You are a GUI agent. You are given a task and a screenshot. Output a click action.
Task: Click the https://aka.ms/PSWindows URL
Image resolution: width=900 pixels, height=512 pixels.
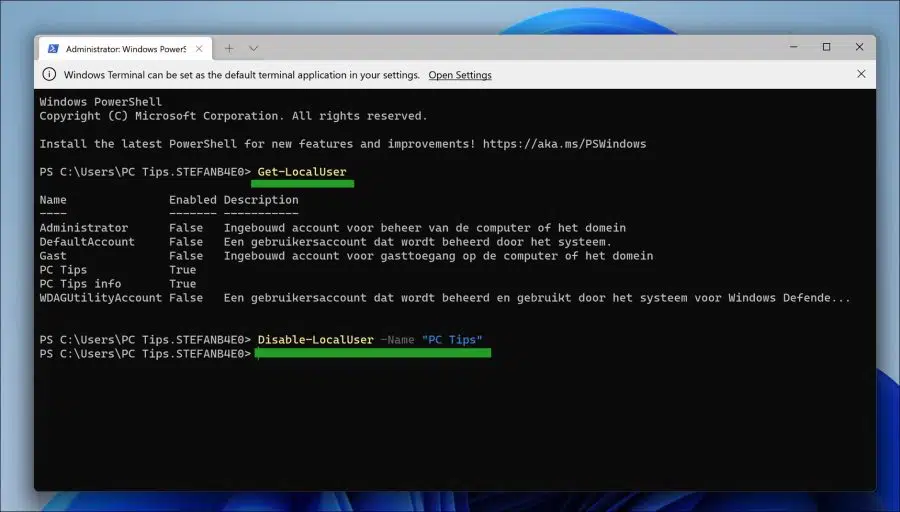point(565,144)
